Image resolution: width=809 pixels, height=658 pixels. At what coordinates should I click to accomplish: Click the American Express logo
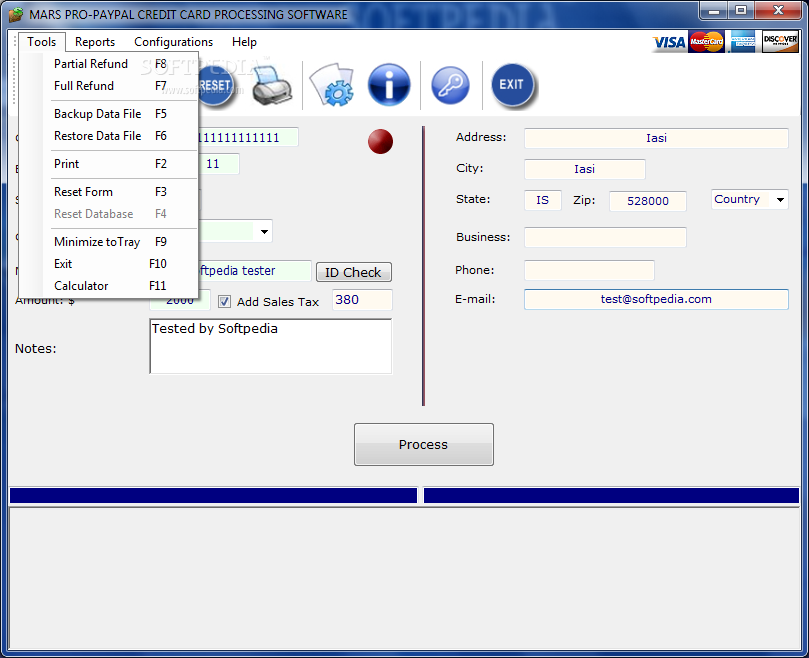click(743, 42)
